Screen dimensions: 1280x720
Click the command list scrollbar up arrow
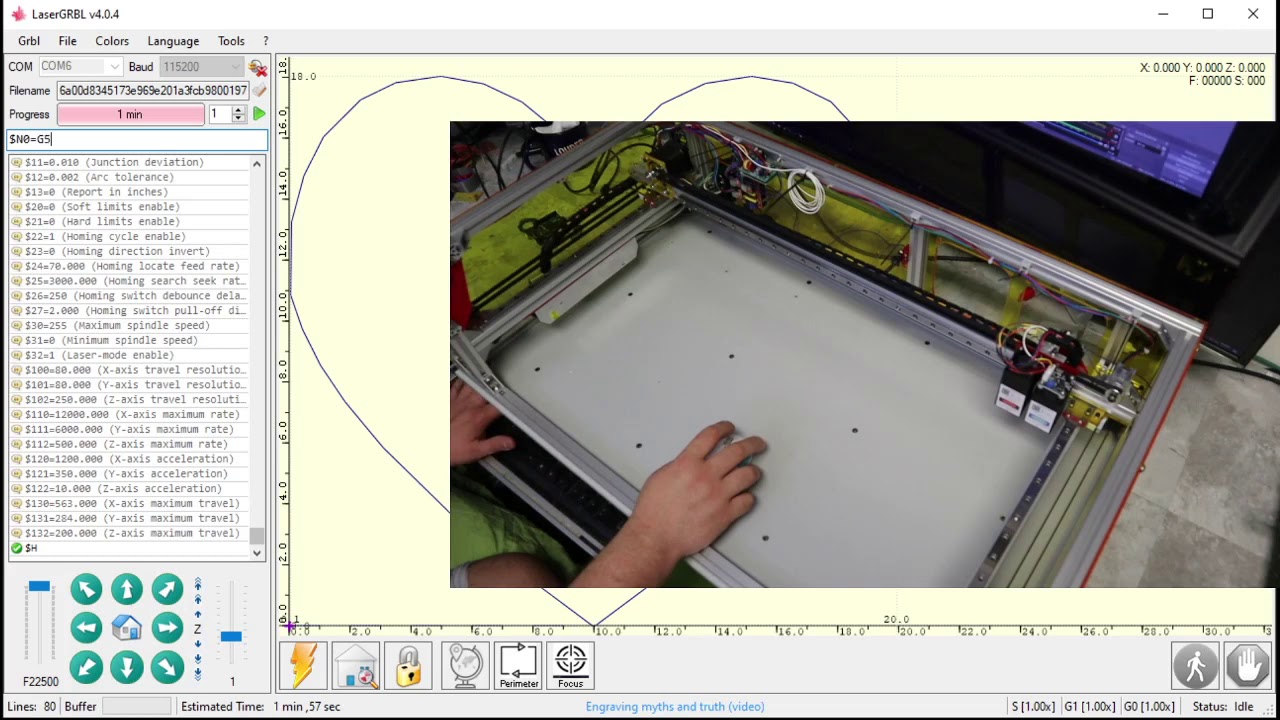pyautogui.click(x=257, y=163)
